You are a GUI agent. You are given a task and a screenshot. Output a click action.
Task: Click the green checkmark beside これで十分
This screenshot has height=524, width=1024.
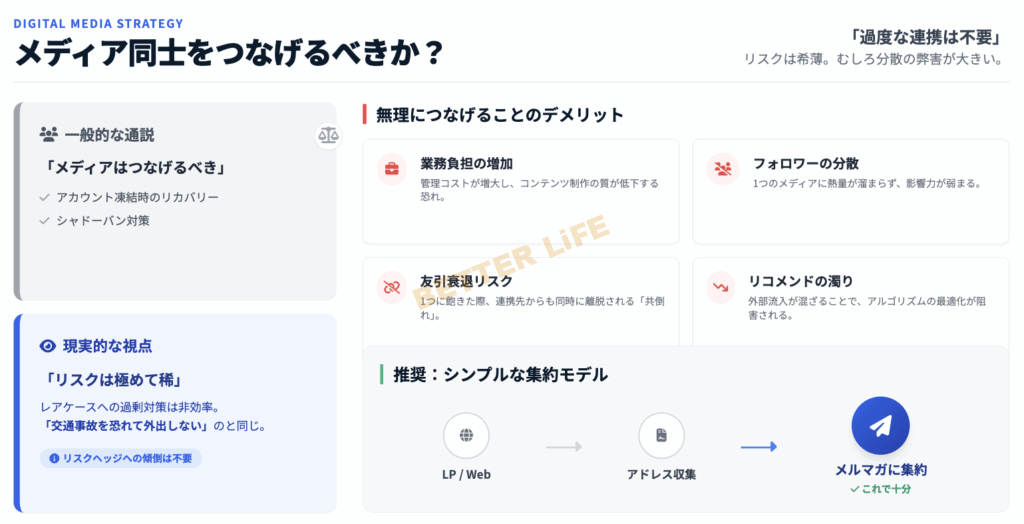coord(854,489)
